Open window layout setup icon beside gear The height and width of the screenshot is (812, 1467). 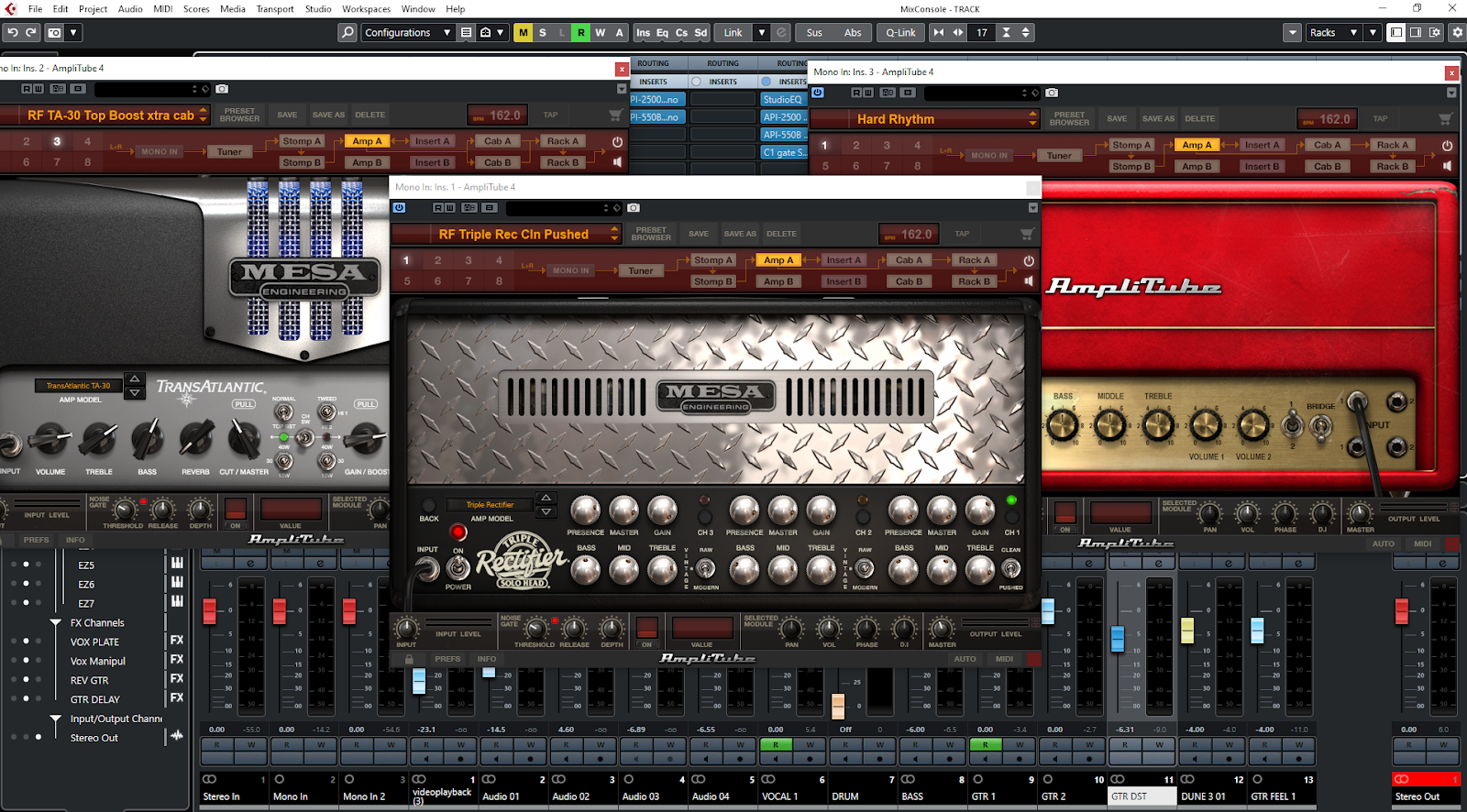1435,32
